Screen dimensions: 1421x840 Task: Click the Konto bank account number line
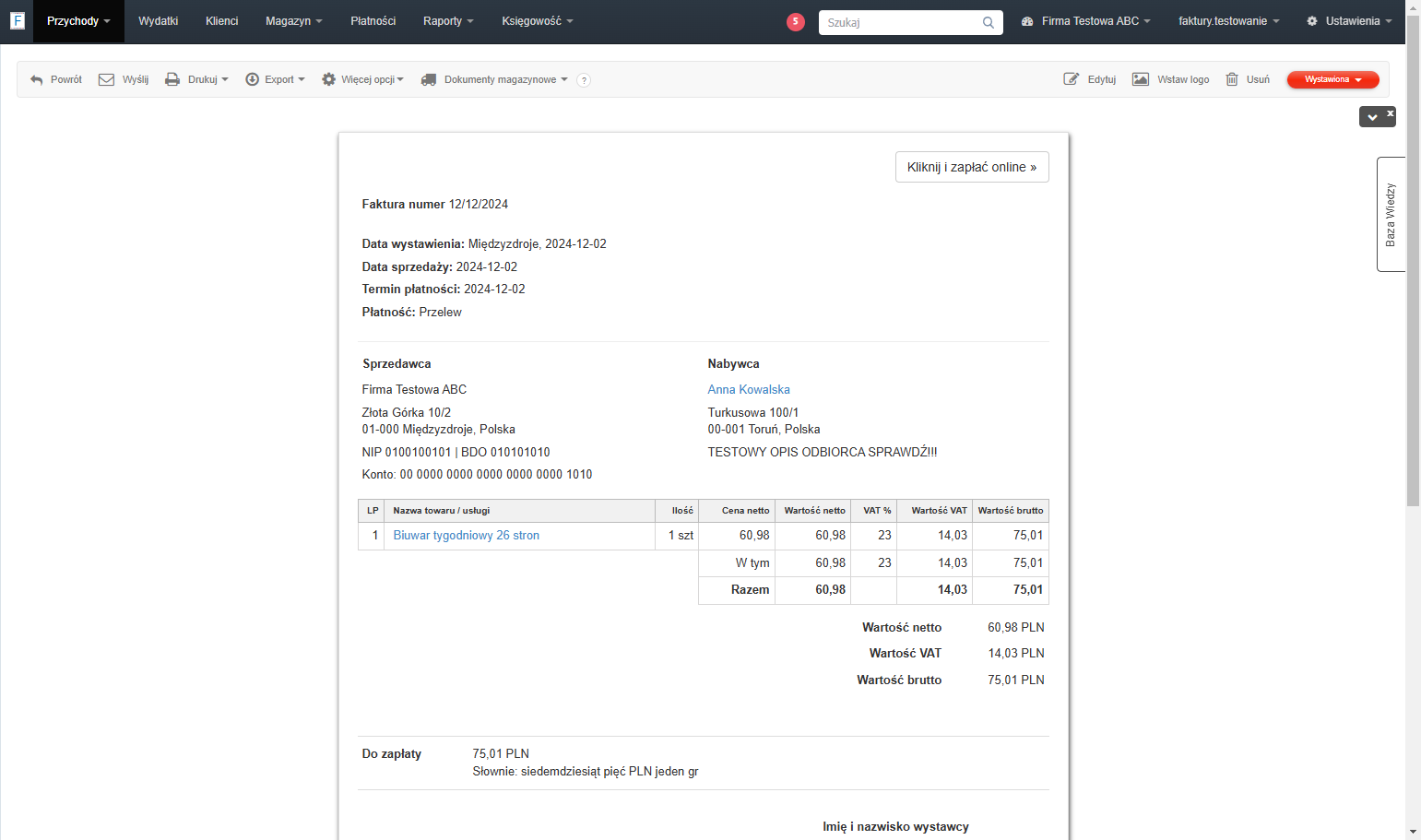pyautogui.click(x=478, y=475)
